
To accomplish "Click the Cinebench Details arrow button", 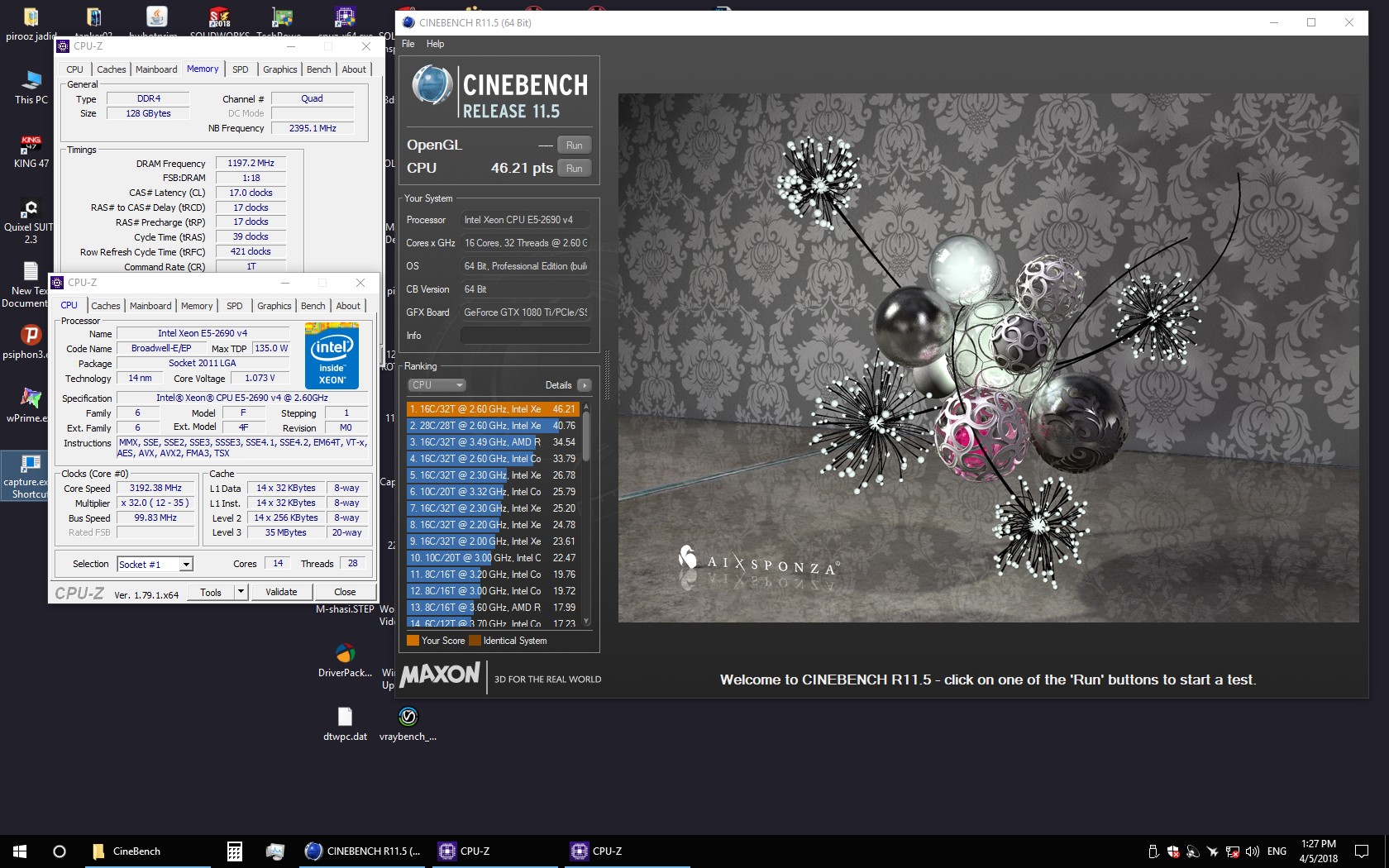I will (x=585, y=385).
